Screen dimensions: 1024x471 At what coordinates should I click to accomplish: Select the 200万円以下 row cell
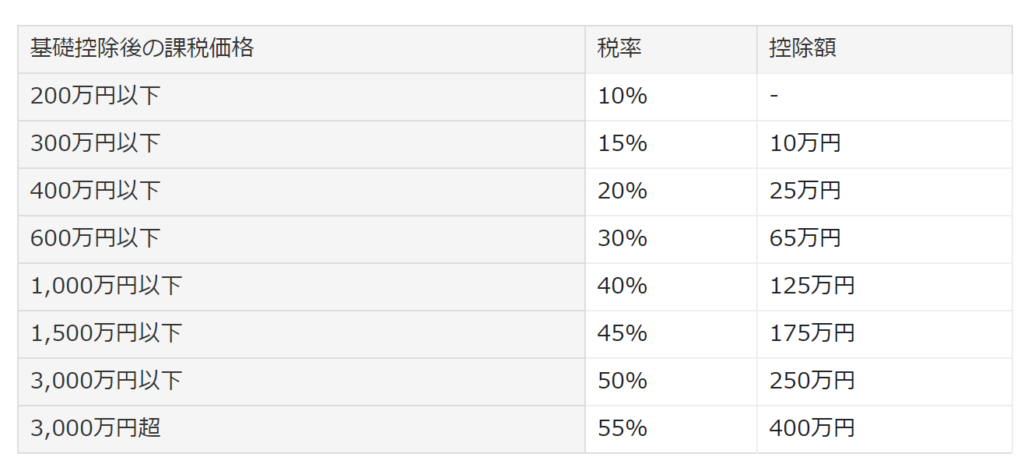pos(301,97)
